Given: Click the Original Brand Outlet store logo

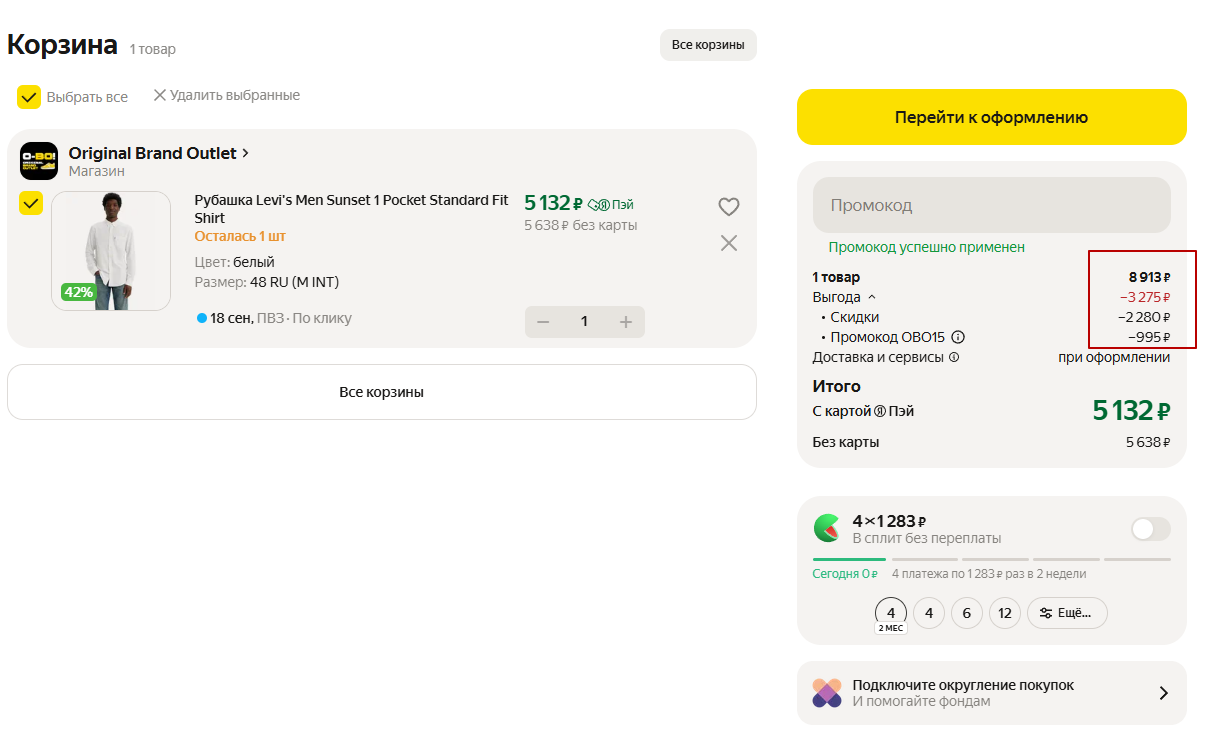Looking at the screenshot, I should [x=39, y=161].
